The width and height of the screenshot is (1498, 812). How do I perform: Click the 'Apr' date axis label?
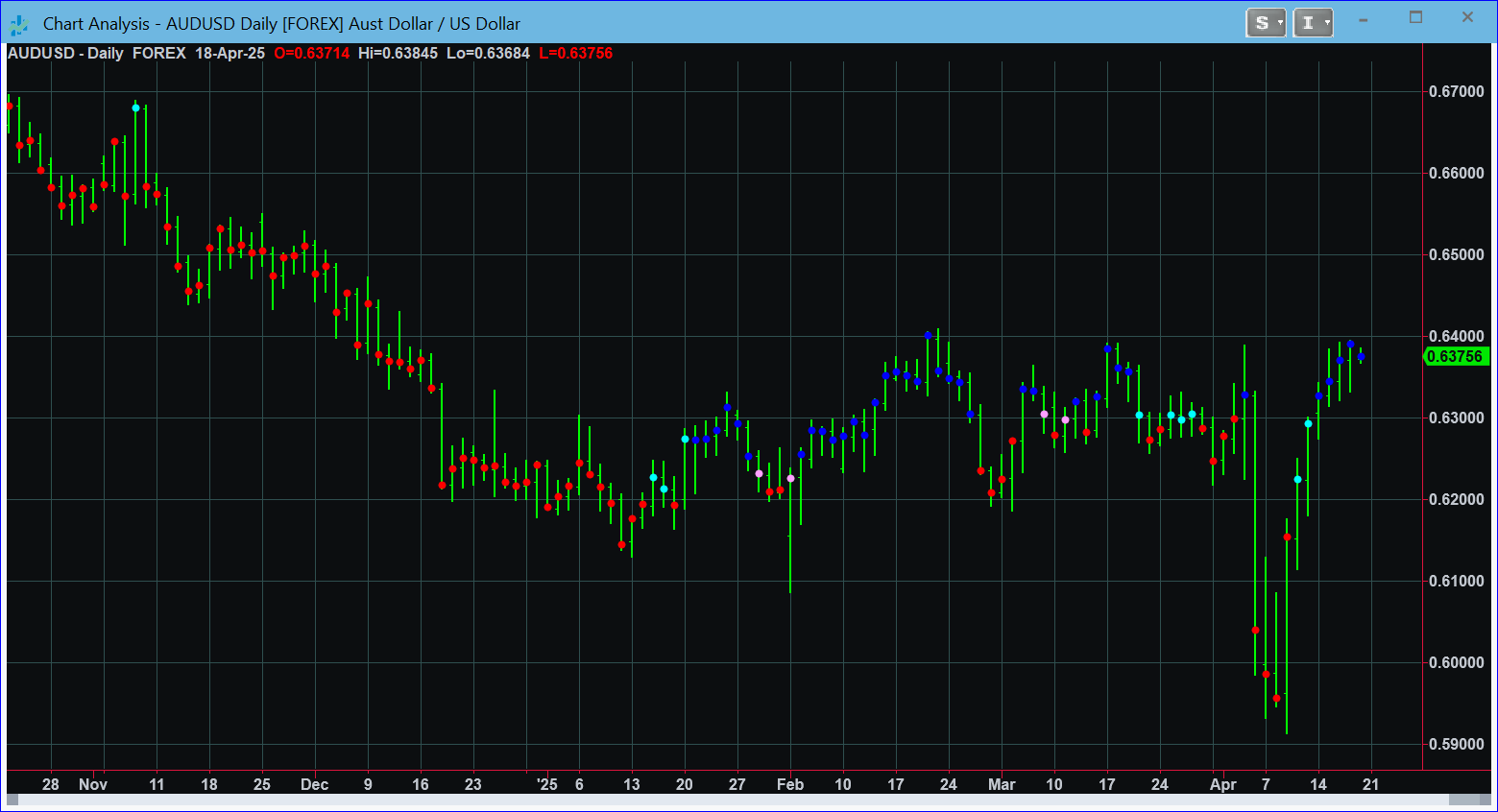(1223, 784)
